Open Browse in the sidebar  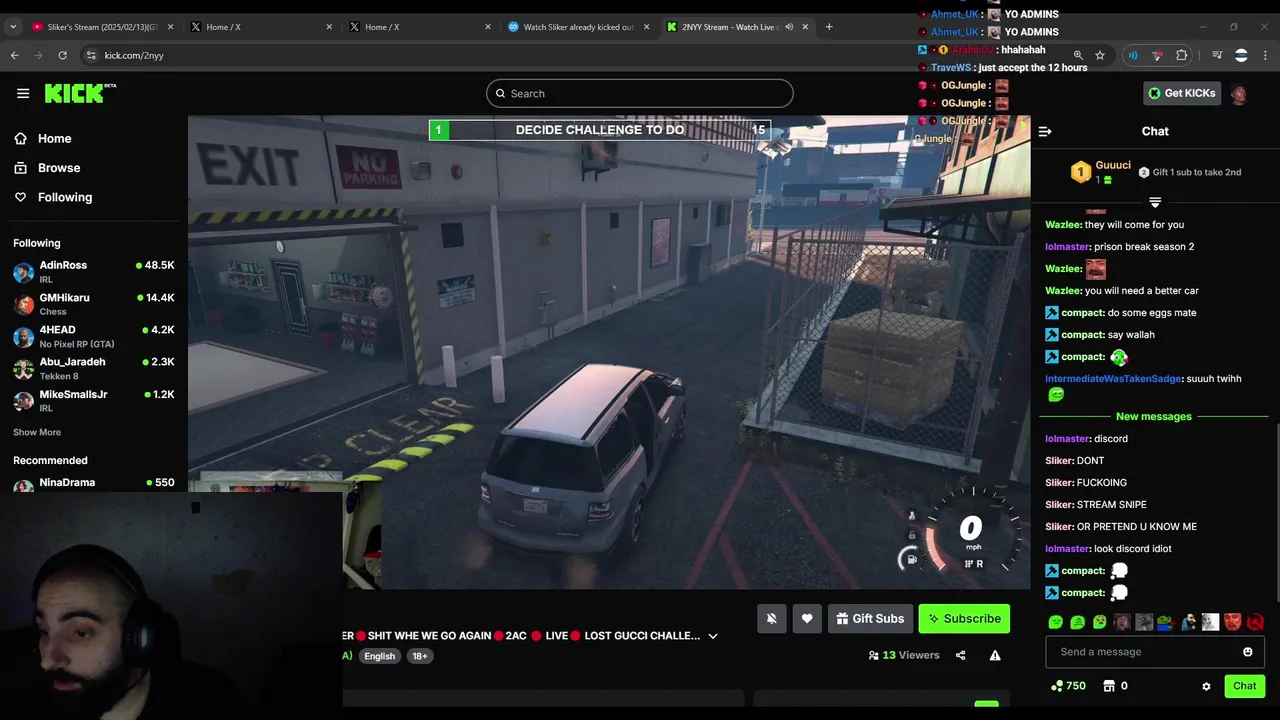pyautogui.click(x=46, y=168)
